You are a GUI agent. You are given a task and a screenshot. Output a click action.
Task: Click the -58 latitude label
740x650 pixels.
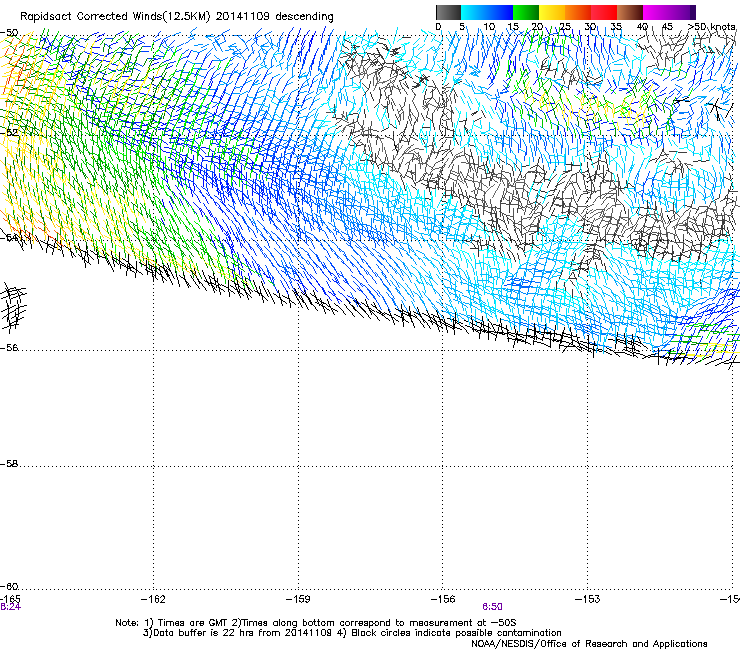9,464
